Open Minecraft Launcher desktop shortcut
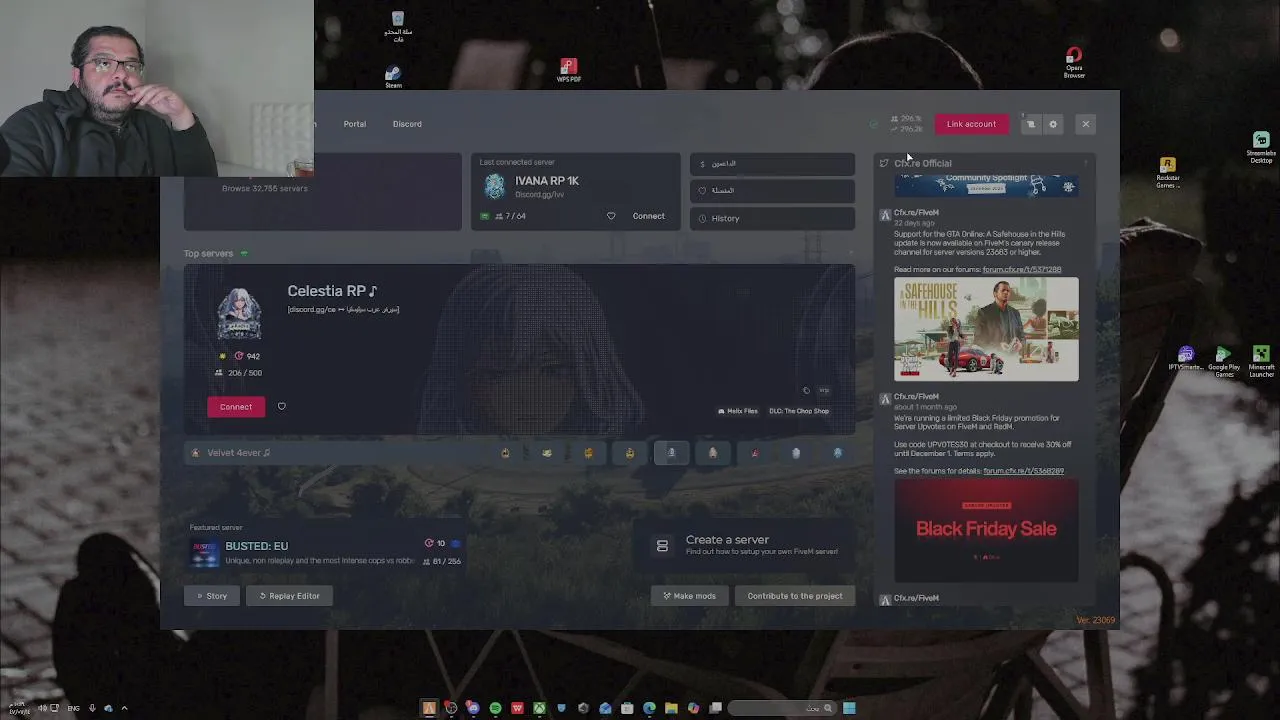1280x720 pixels. [x=1261, y=362]
